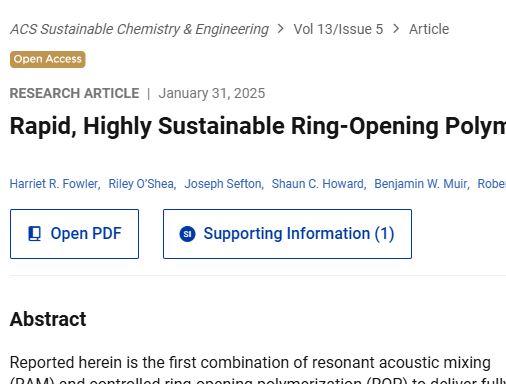
Task: Click the Abstract heading
Action: pyautogui.click(x=48, y=319)
